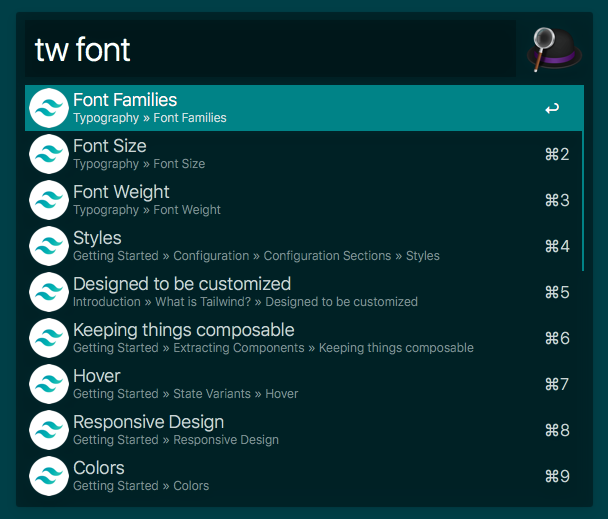Click subtitle 'Getting Started » State Variants » Hover'

186,394
